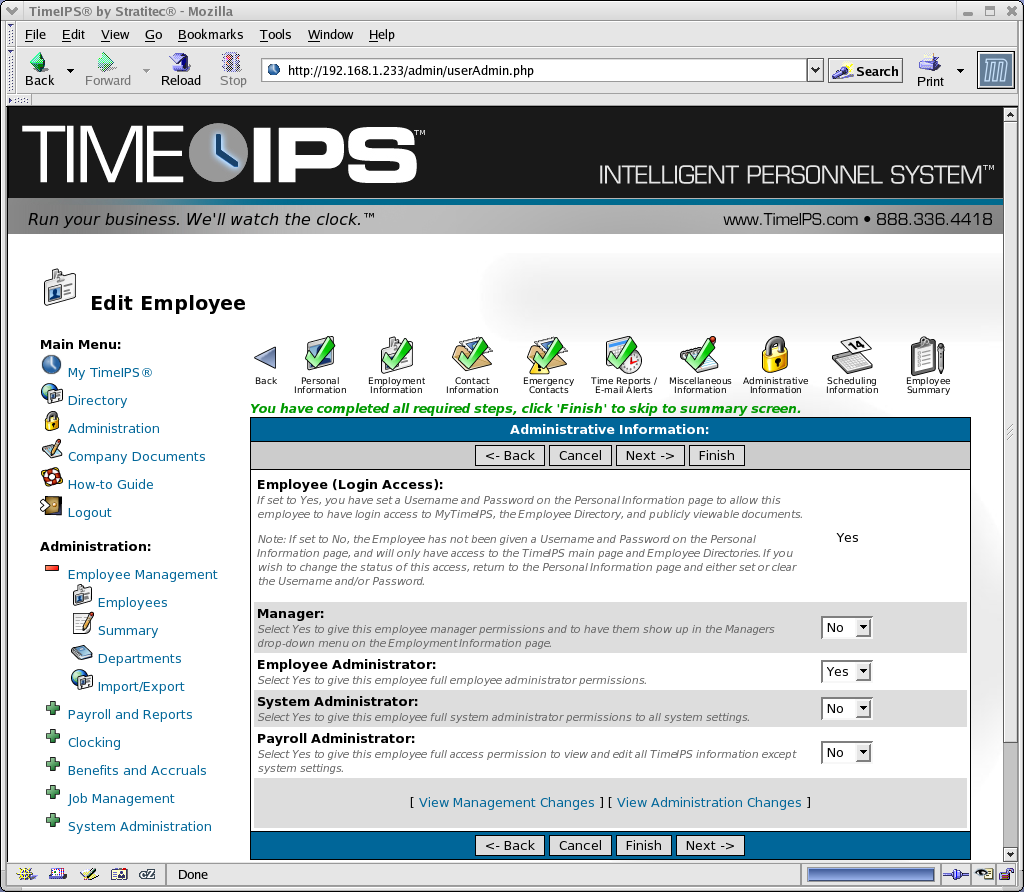1024x892 pixels.
Task: Click the Stop loading icon
Action: coord(232,63)
